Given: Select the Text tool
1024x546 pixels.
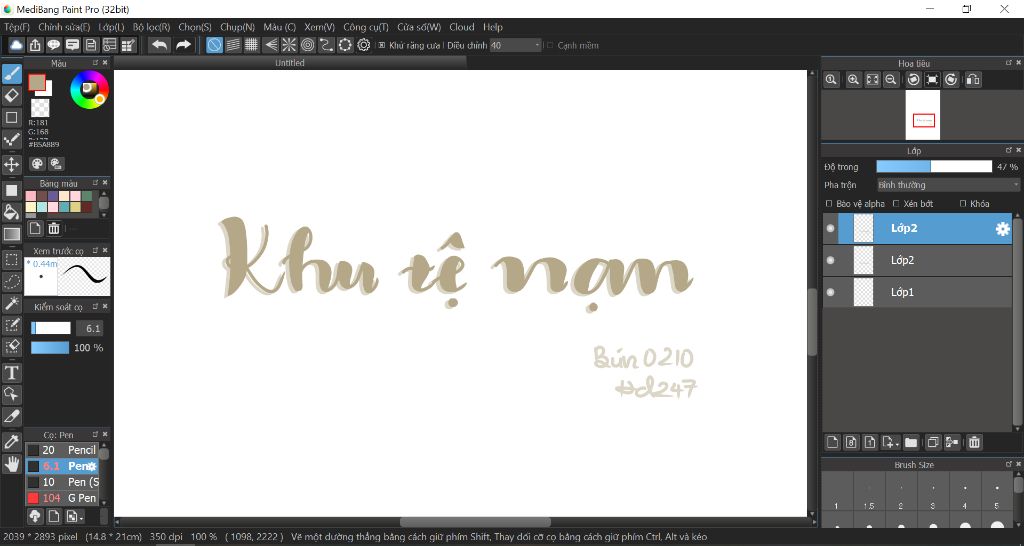Looking at the screenshot, I should click(x=12, y=372).
